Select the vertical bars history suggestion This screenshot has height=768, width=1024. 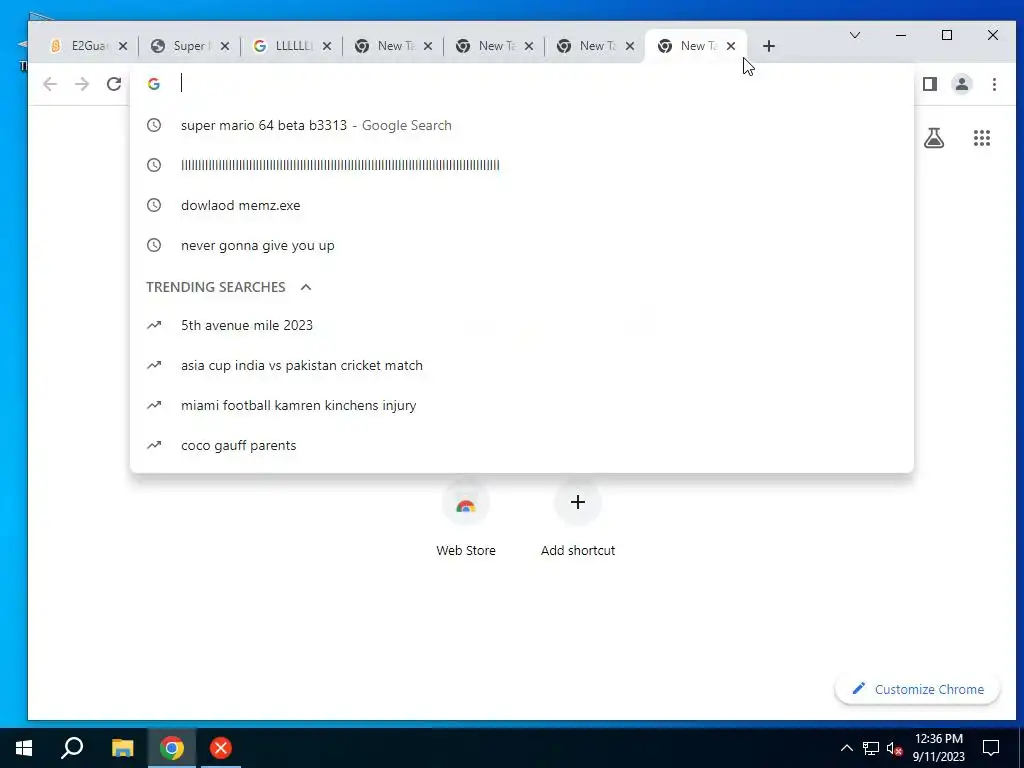[522, 165]
